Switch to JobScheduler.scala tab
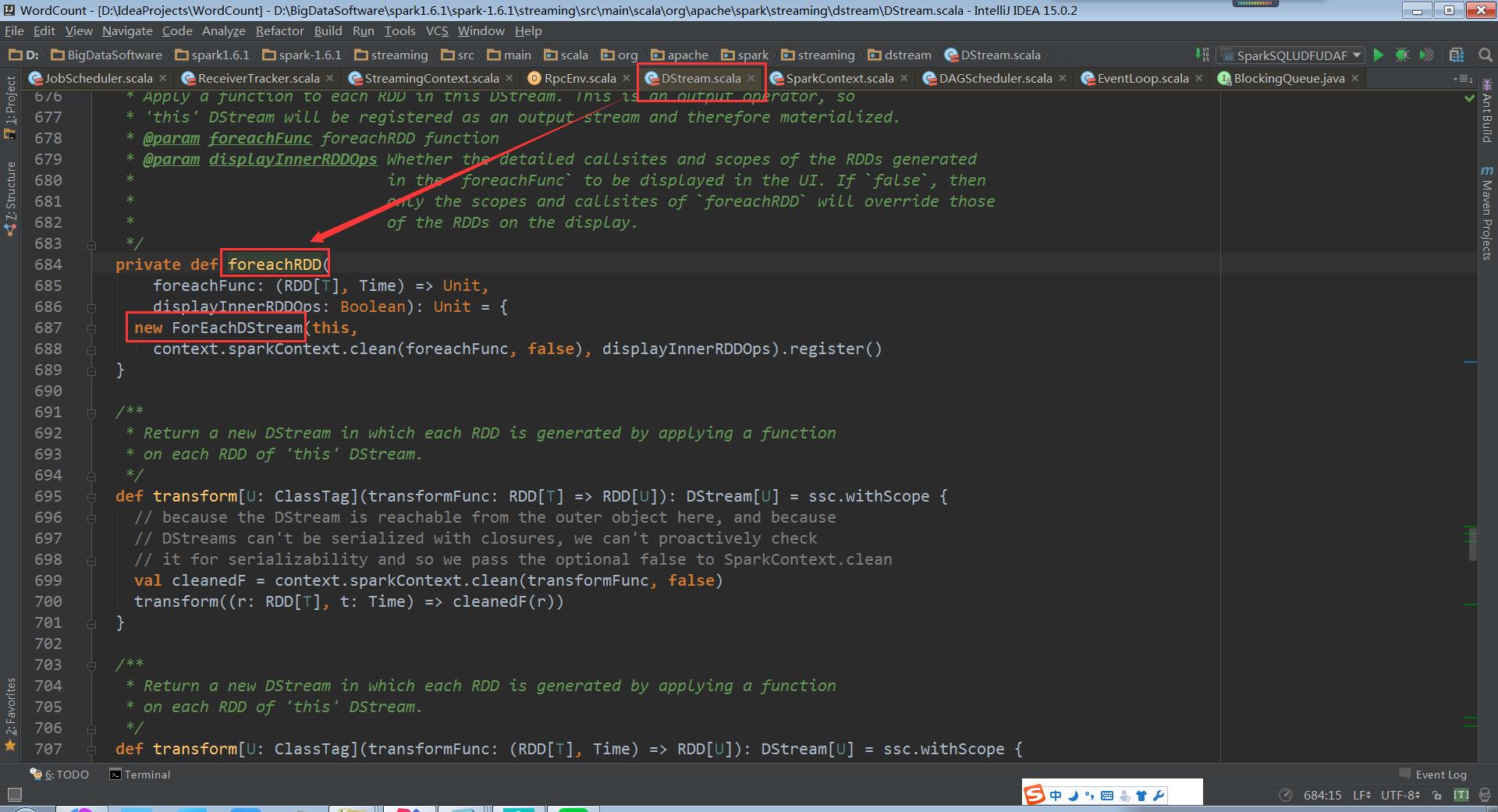1498x812 pixels. [x=98, y=78]
